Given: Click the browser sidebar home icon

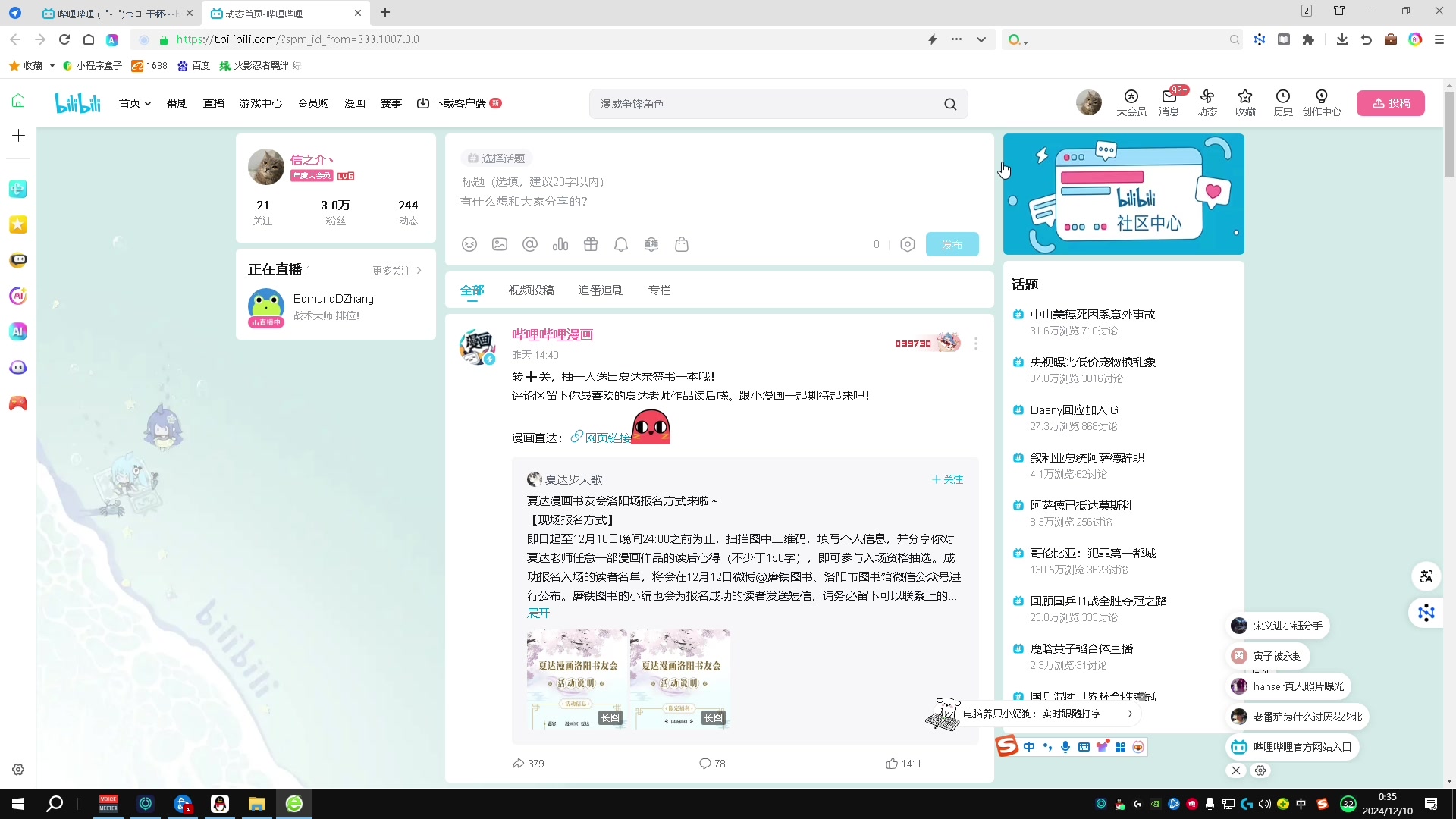Looking at the screenshot, I should 18,101.
